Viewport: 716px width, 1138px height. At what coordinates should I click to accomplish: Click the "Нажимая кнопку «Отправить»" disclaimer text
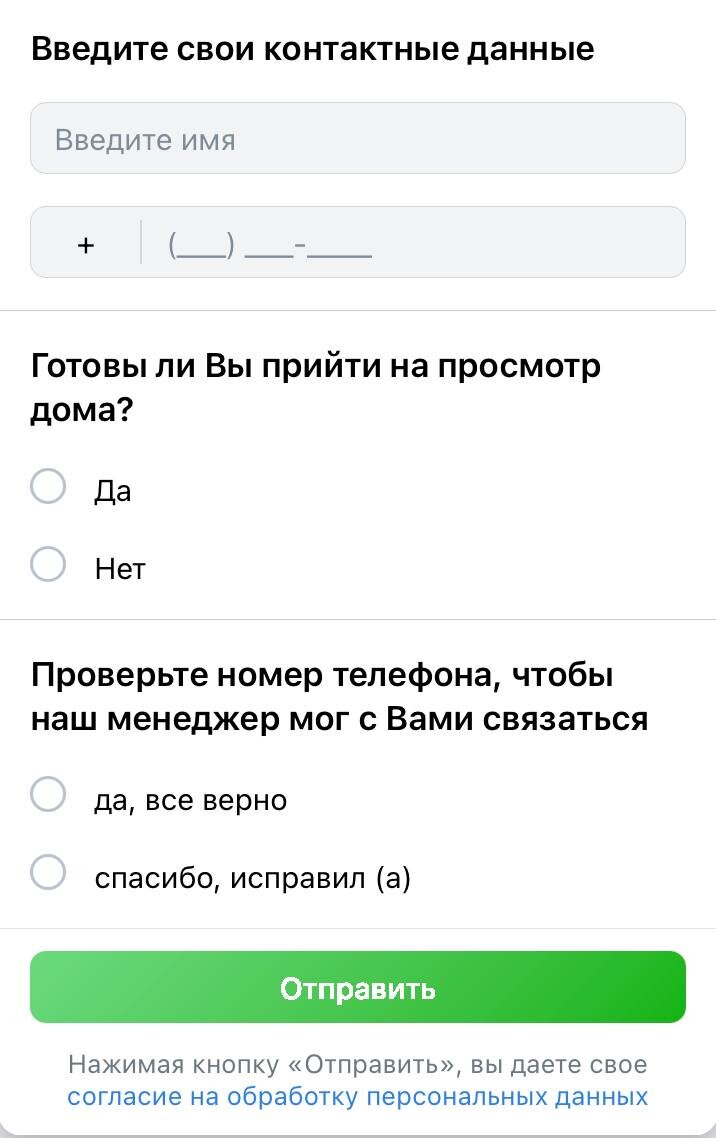point(357,1064)
